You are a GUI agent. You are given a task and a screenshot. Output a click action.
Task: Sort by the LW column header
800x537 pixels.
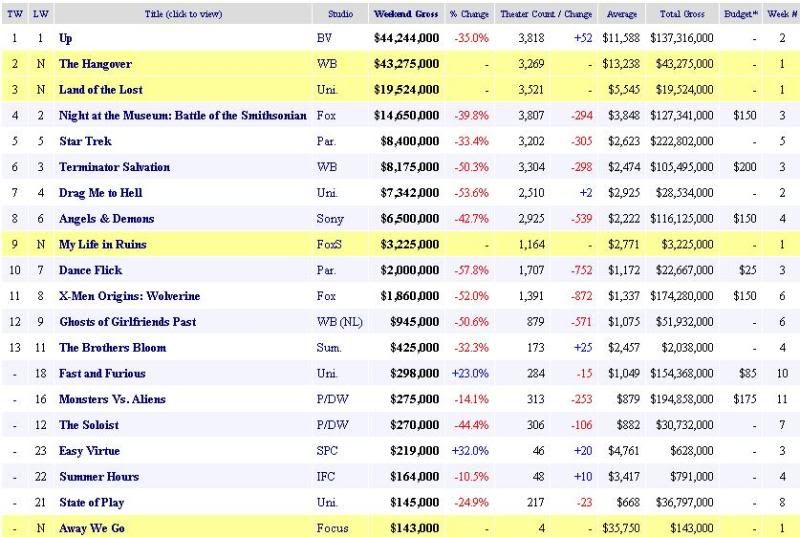point(39,15)
